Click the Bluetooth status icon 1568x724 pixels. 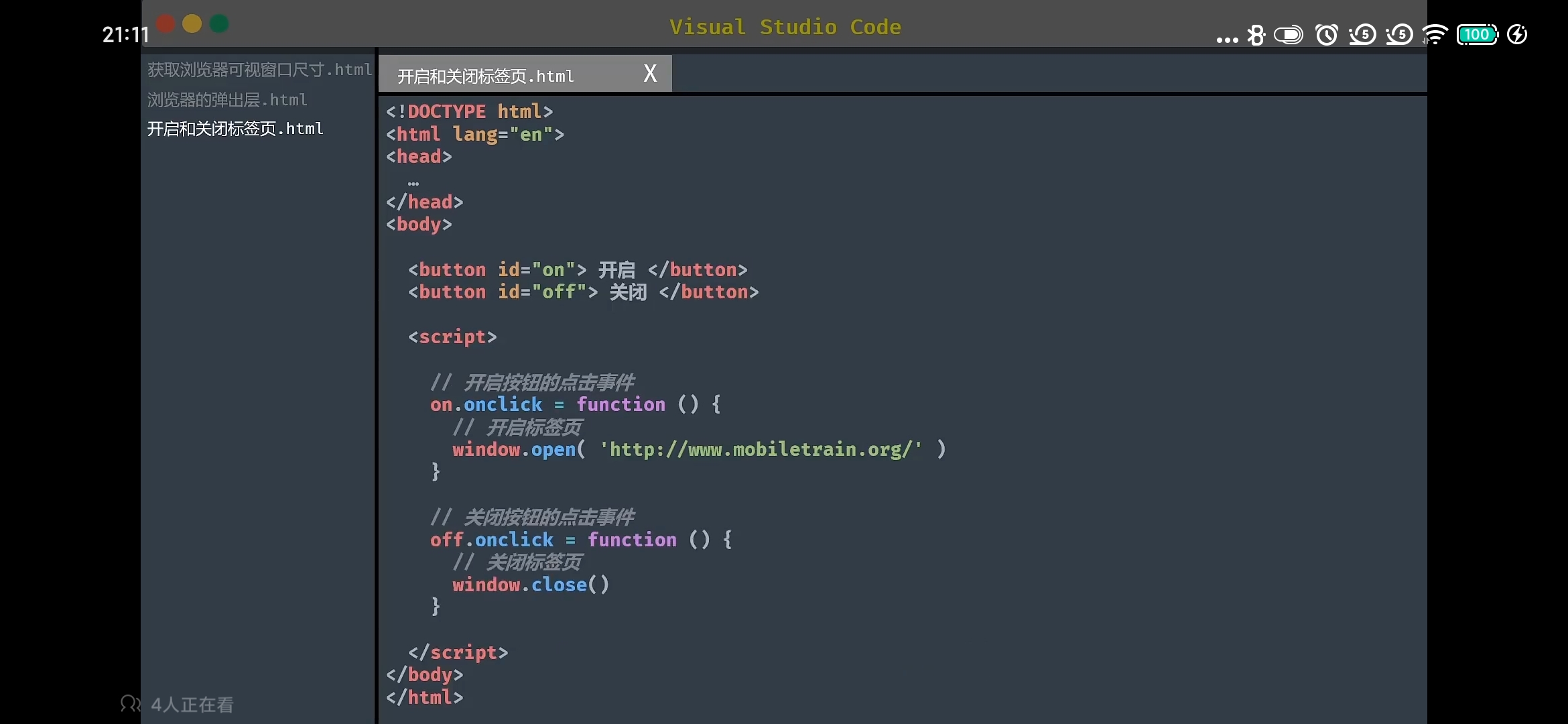pos(1256,35)
